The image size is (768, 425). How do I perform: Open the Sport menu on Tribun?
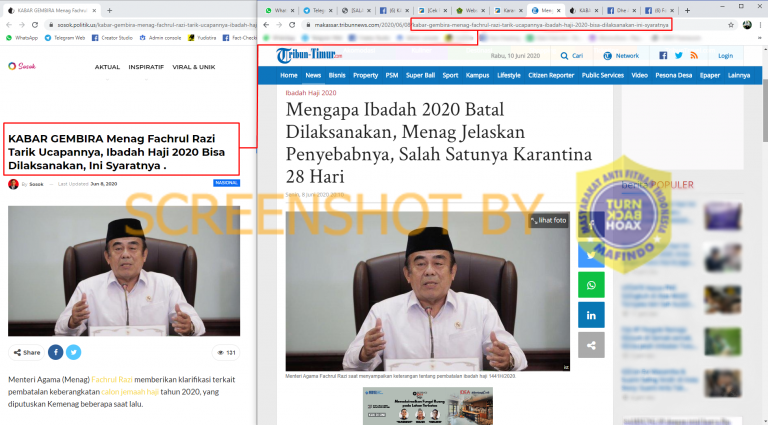(x=450, y=75)
